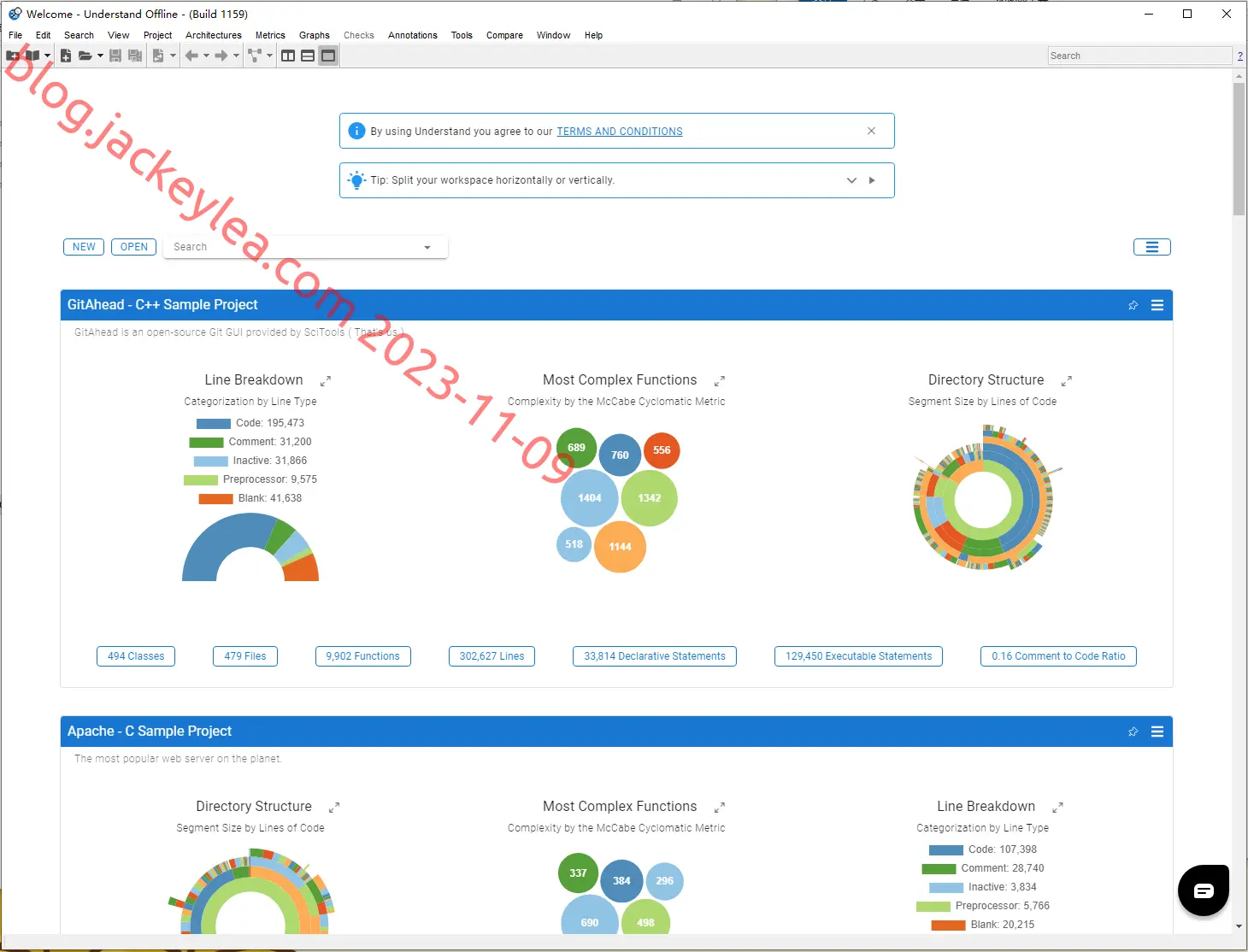Click the Comment green swatch in GitAhead
Viewport: 1248px width, 952px height.
click(x=206, y=443)
